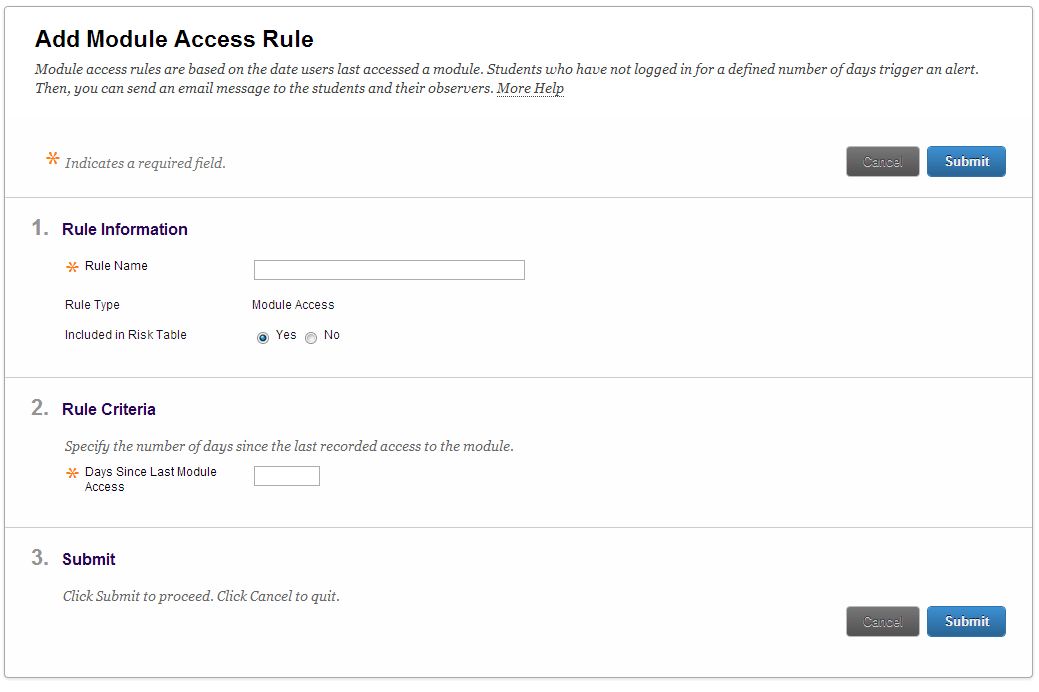Focus the Rule Name text field
The width and height of the screenshot is (1039, 692).
389,270
